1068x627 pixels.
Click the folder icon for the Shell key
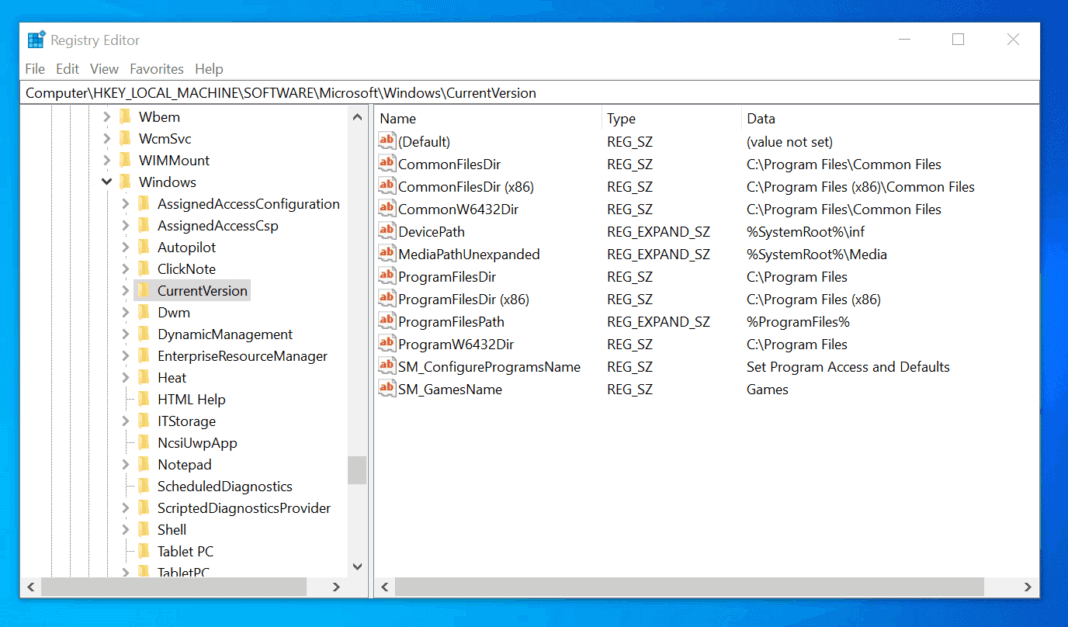(x=143, y=529)
